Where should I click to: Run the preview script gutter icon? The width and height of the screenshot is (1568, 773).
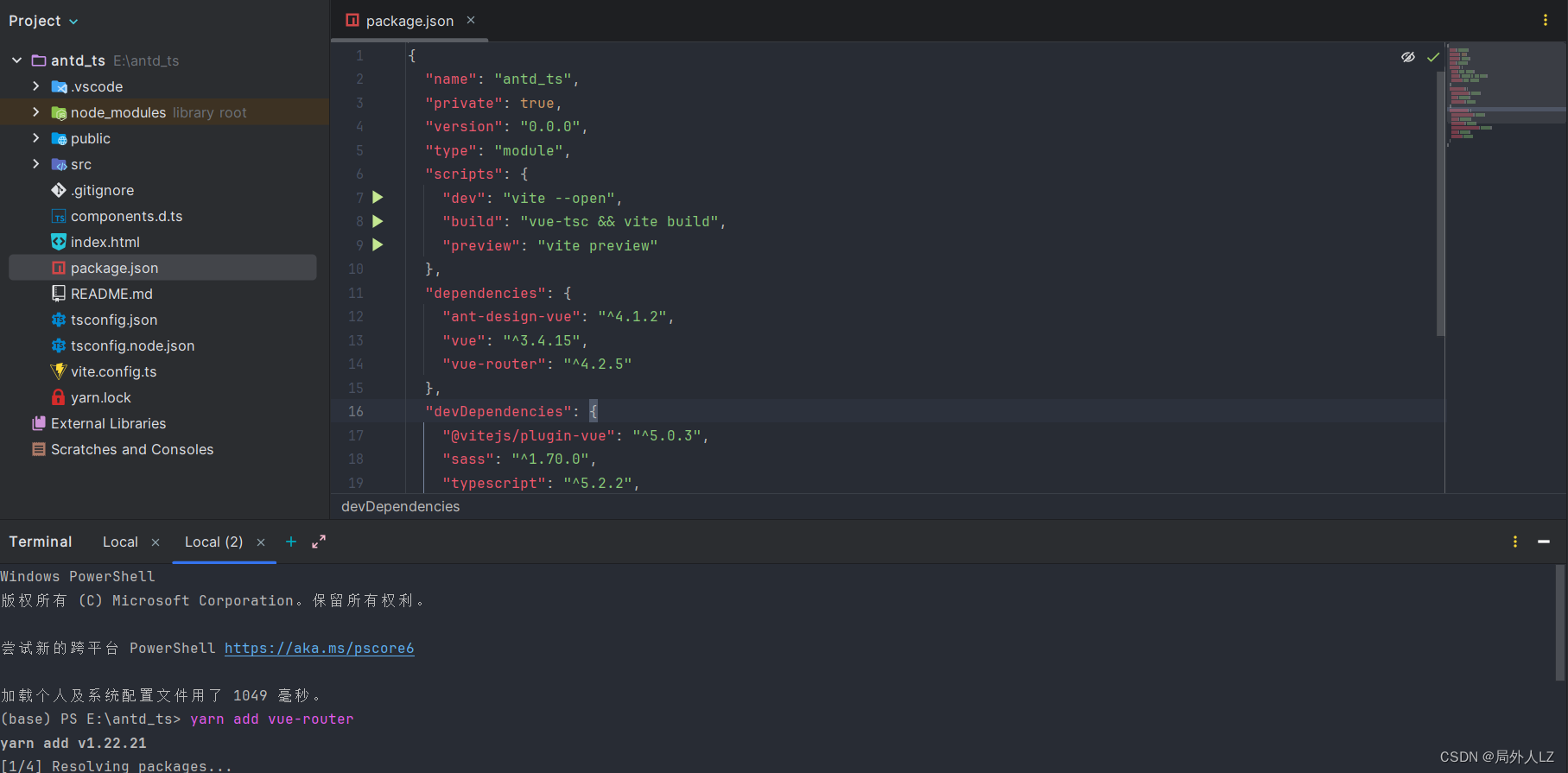coord(378,245)
